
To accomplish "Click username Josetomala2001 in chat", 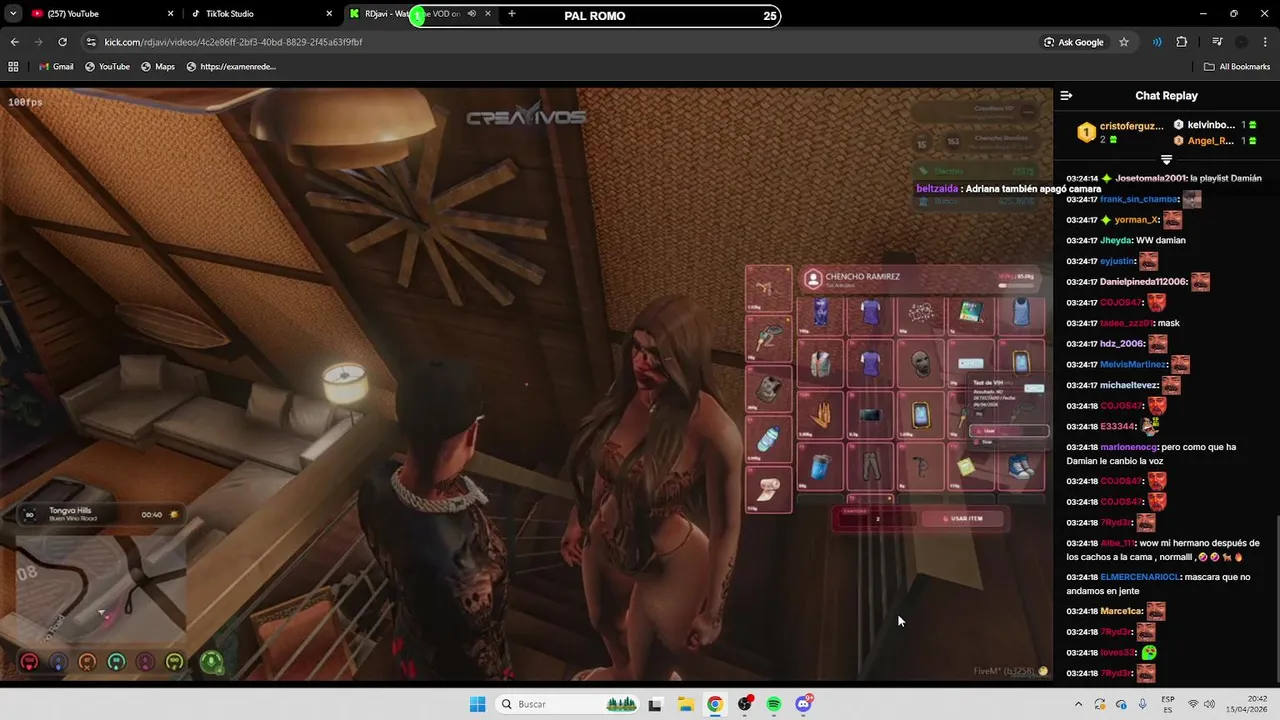I will (1150, 178).
